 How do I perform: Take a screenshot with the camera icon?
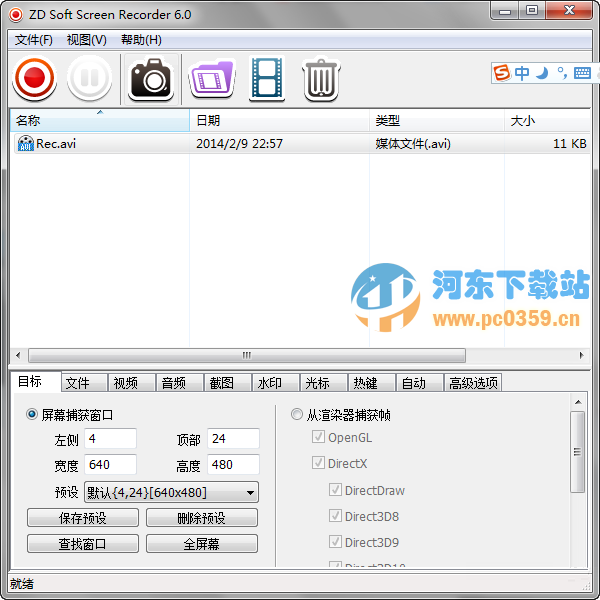[x=151, y=79]
